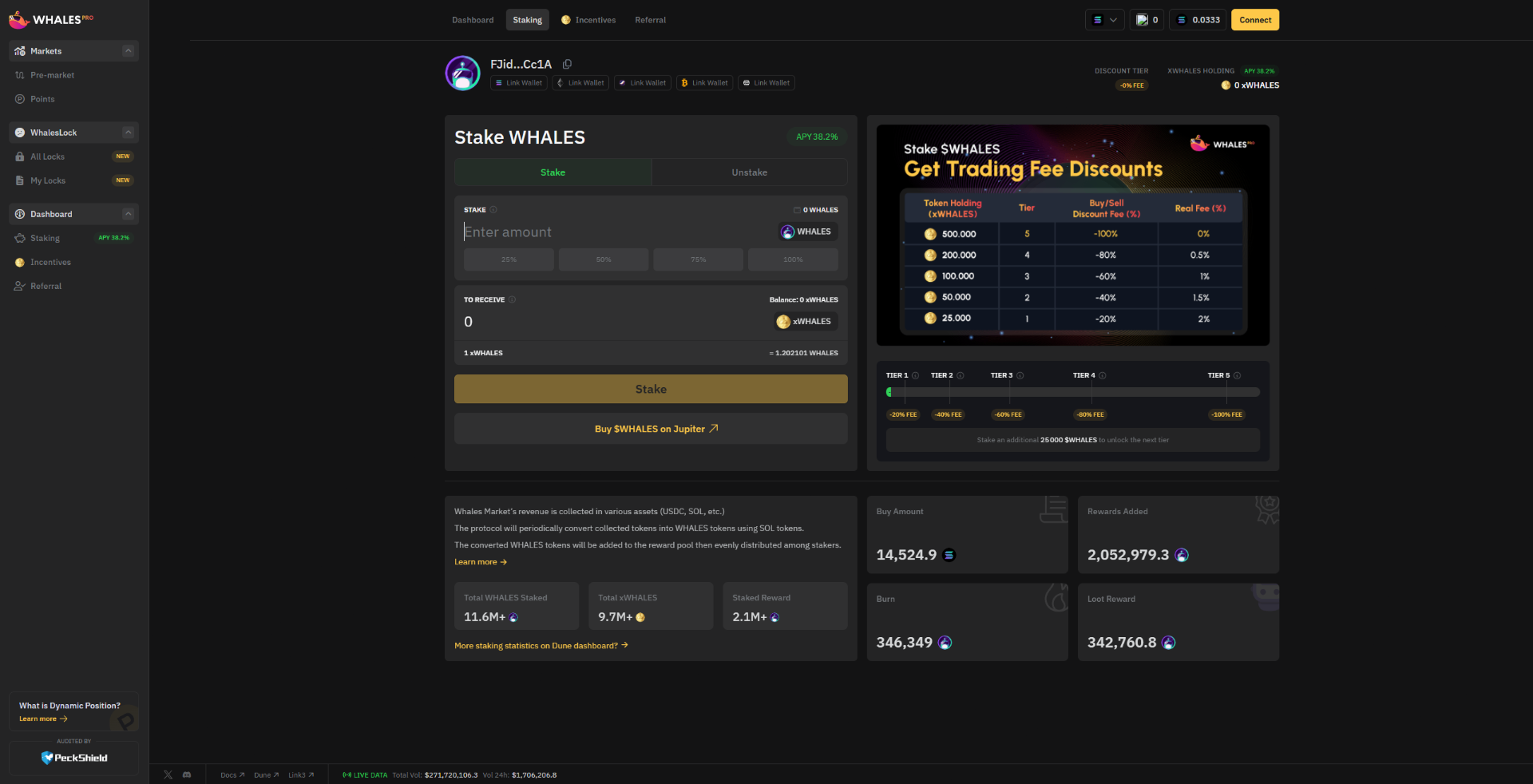This screenshot has width=1533, height=784.
Task: Collapse the WhalesLock sidebar section
Action: click(129, 133)
